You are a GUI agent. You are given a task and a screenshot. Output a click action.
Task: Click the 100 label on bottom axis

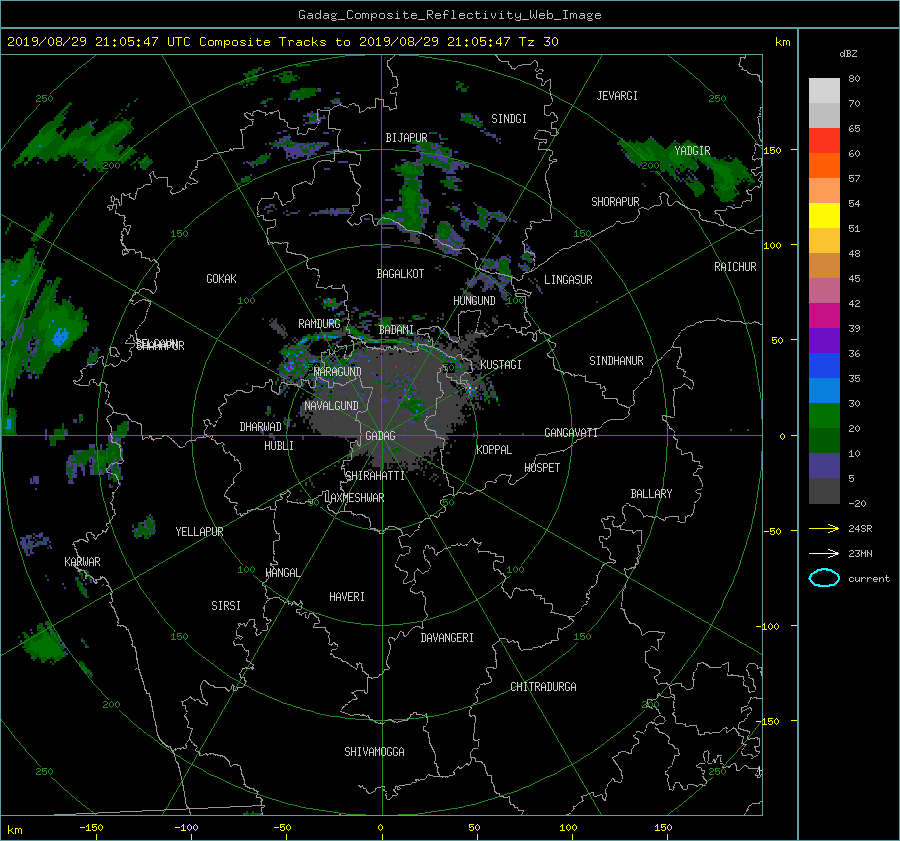pos(568,828)
